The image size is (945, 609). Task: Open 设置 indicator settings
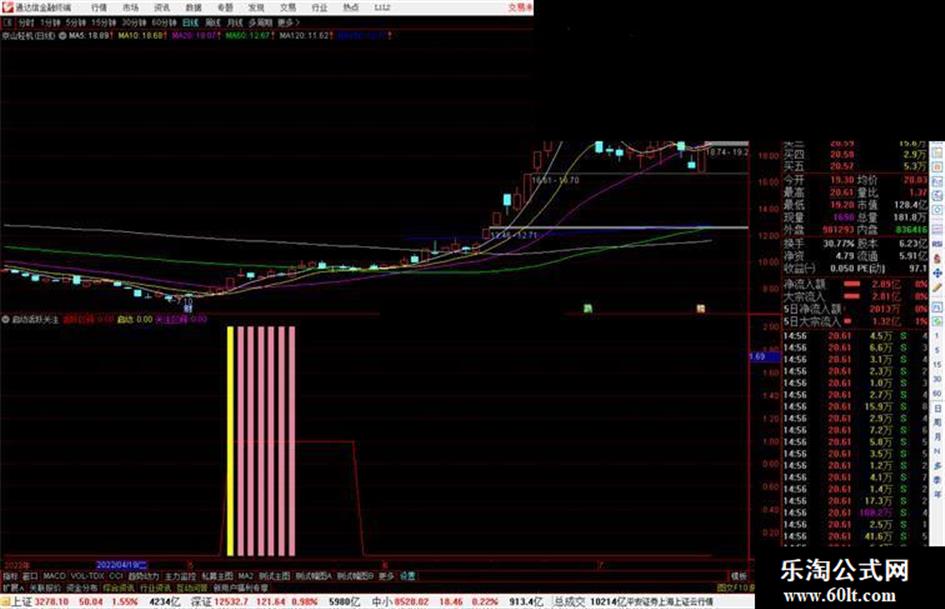coord(408,576)
